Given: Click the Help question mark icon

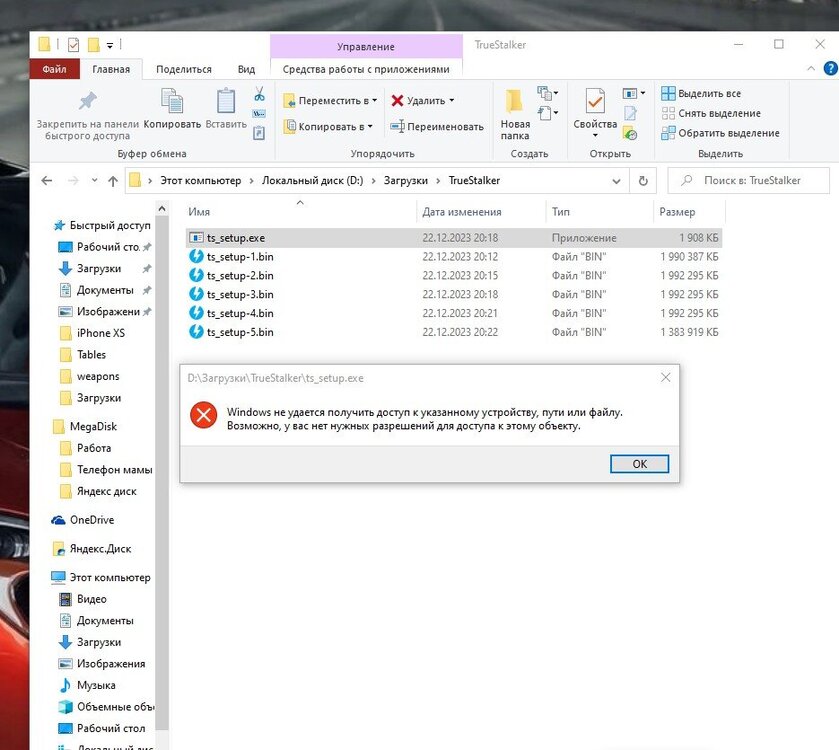Looking at the screenshot, I should click(830, 68).
